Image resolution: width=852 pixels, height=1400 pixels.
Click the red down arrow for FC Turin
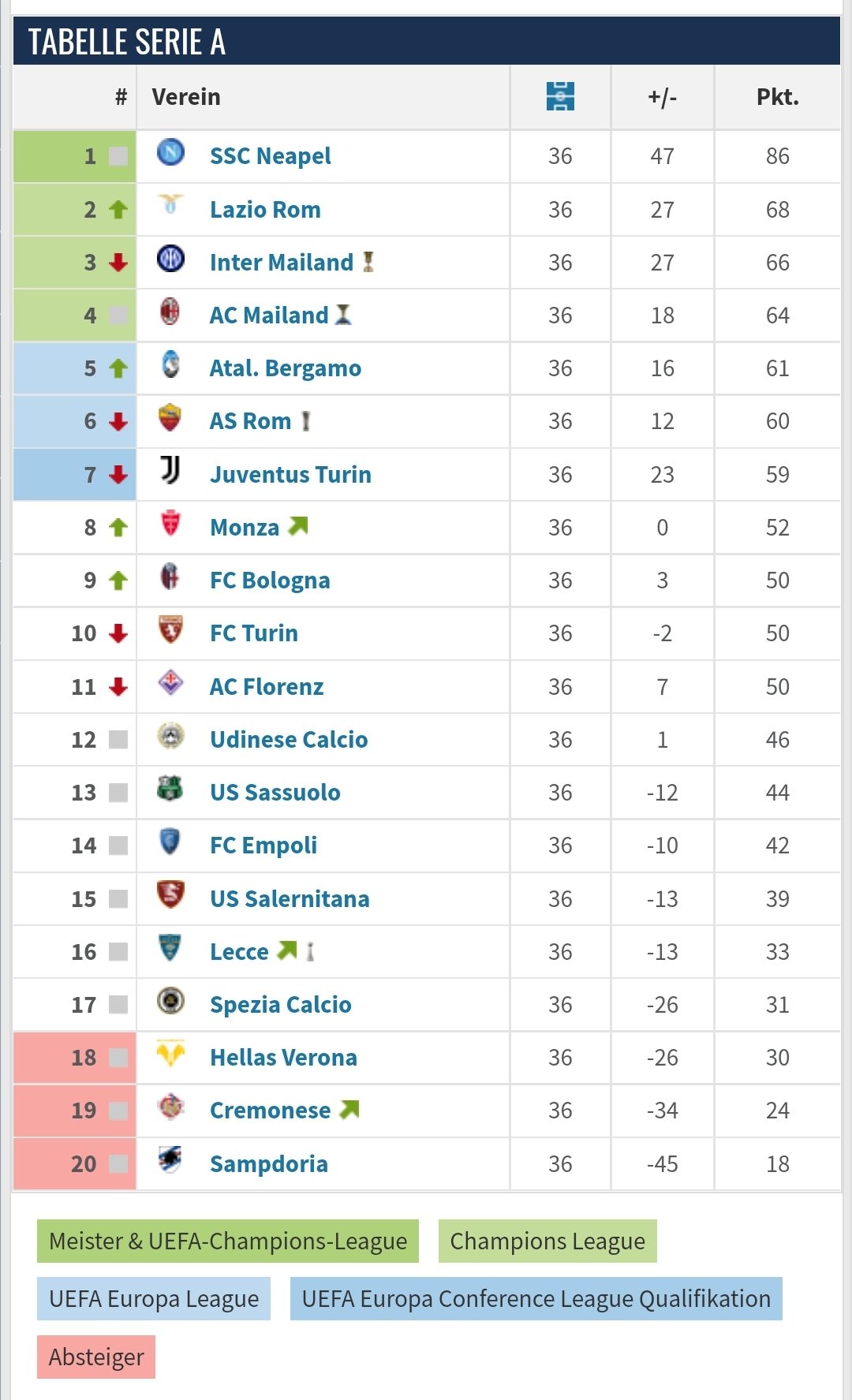[118, 633]
